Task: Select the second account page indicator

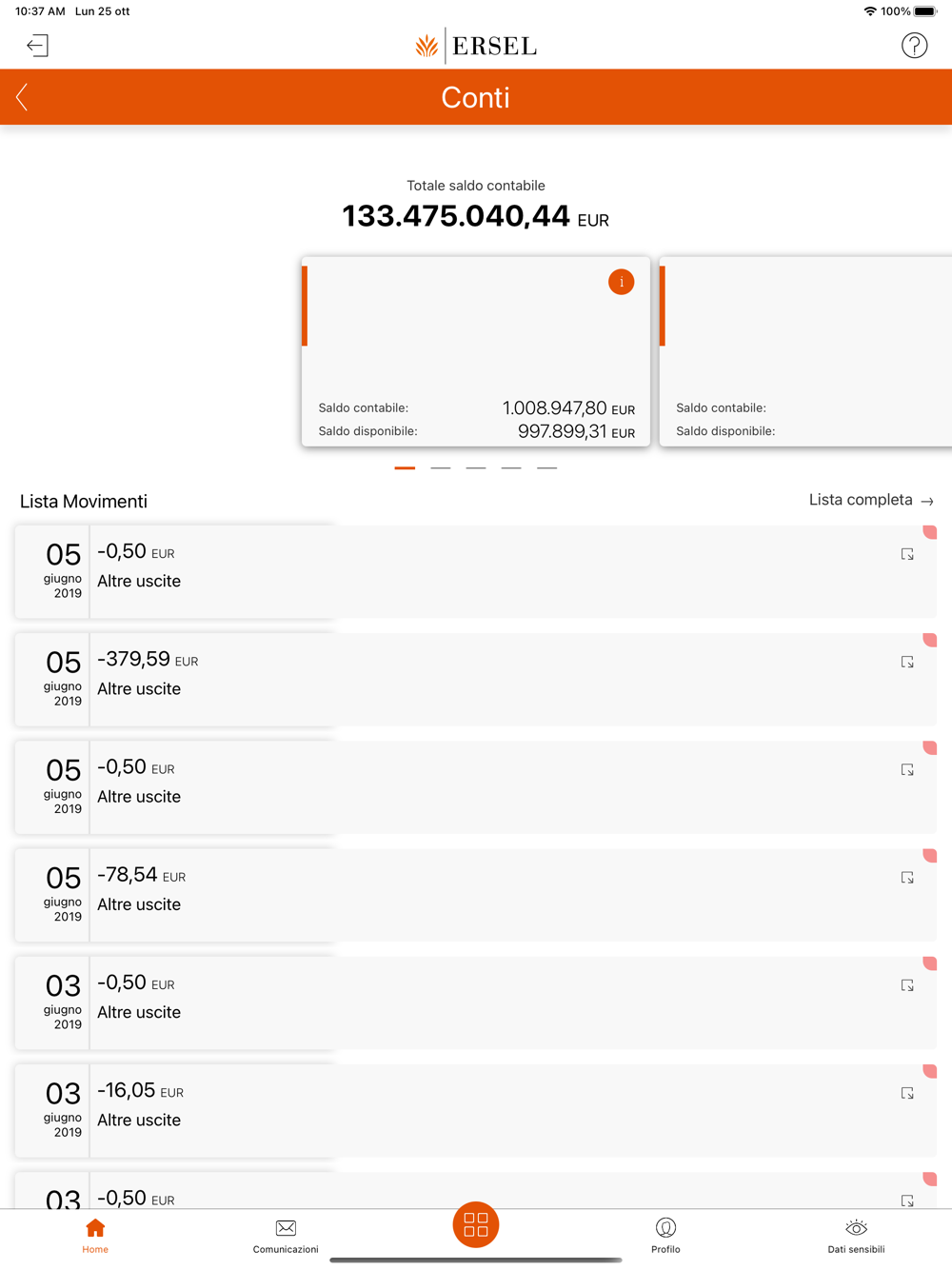Action: tap(440, 467)
